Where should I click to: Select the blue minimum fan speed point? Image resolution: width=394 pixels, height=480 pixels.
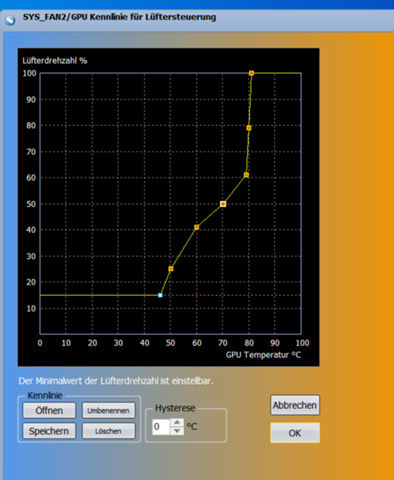(160, 295)
